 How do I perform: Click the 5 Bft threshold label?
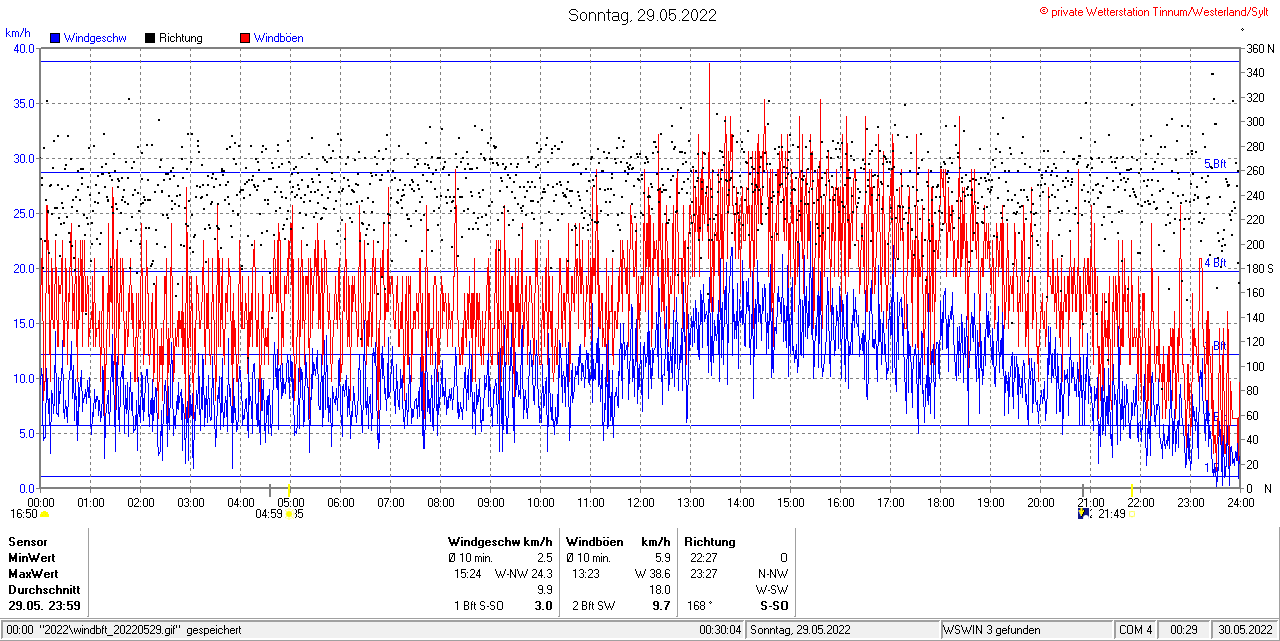click(x=1215, y=164)
